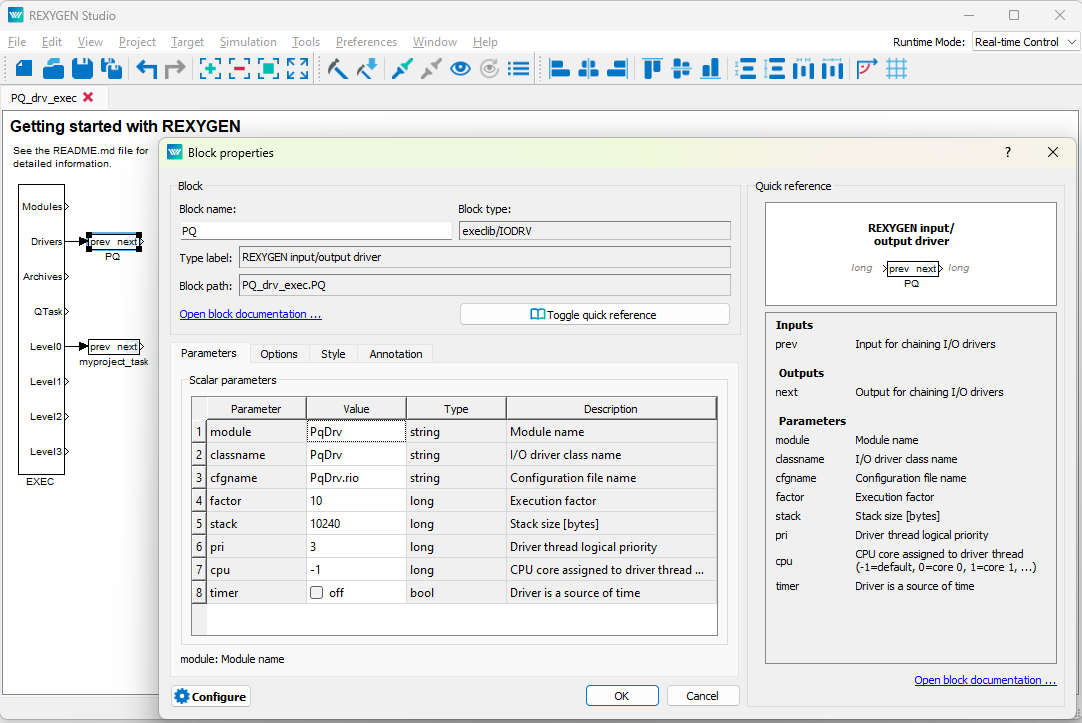Click the Redo arrow icon

tap(175, 68)
